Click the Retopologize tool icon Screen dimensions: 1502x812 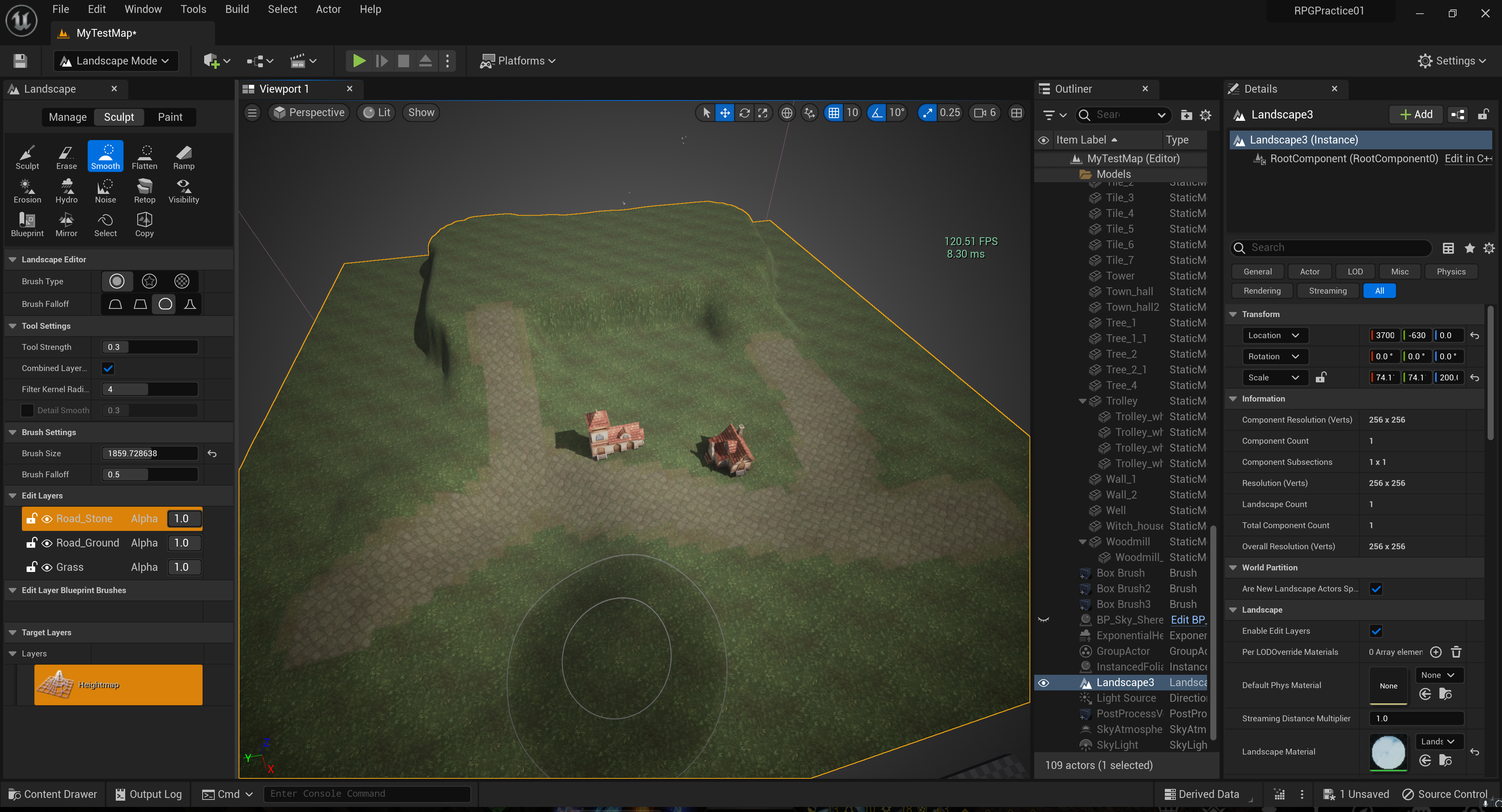(x=144, y=190)
